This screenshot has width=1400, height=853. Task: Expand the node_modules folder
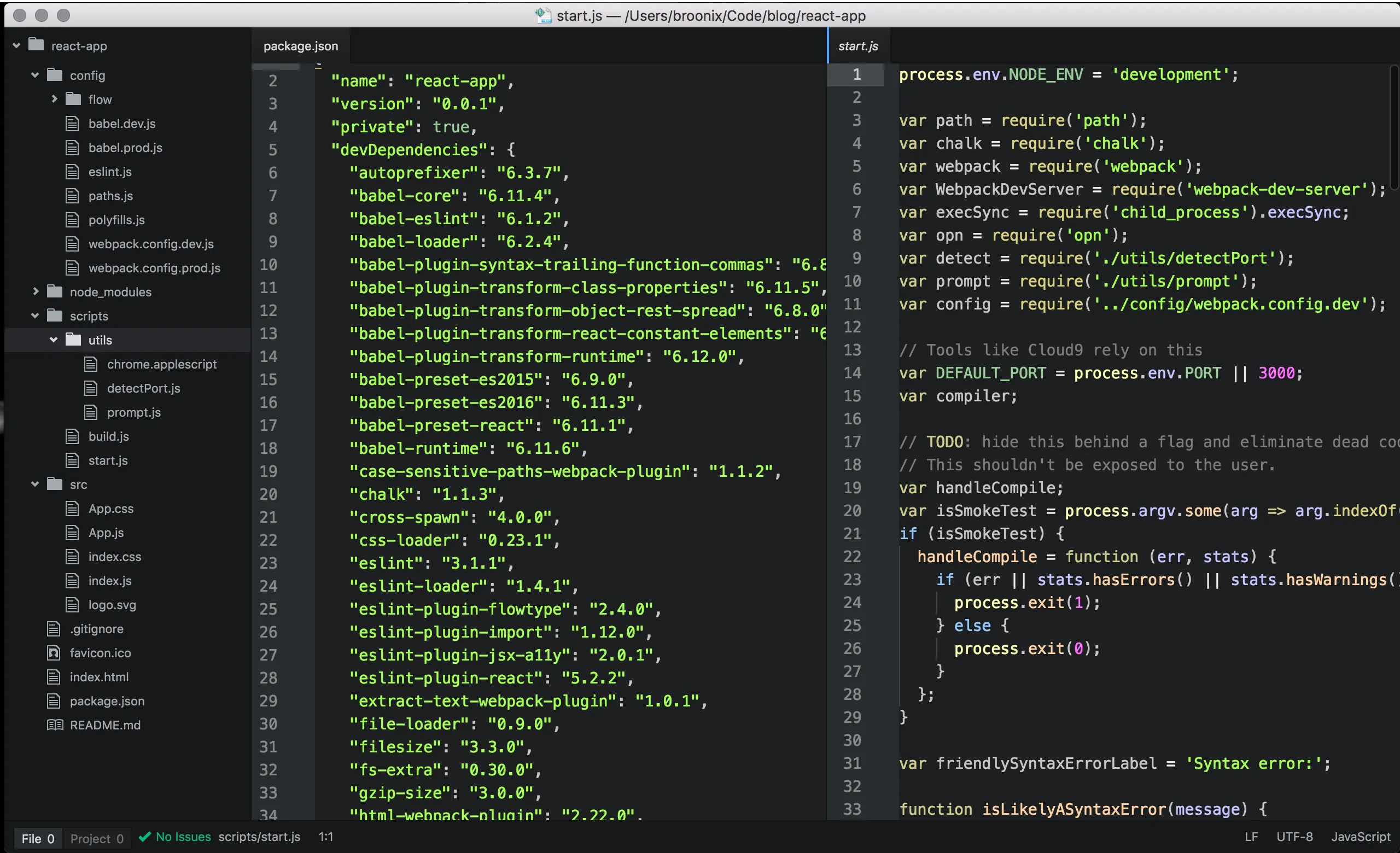click(x=34, y=292)
